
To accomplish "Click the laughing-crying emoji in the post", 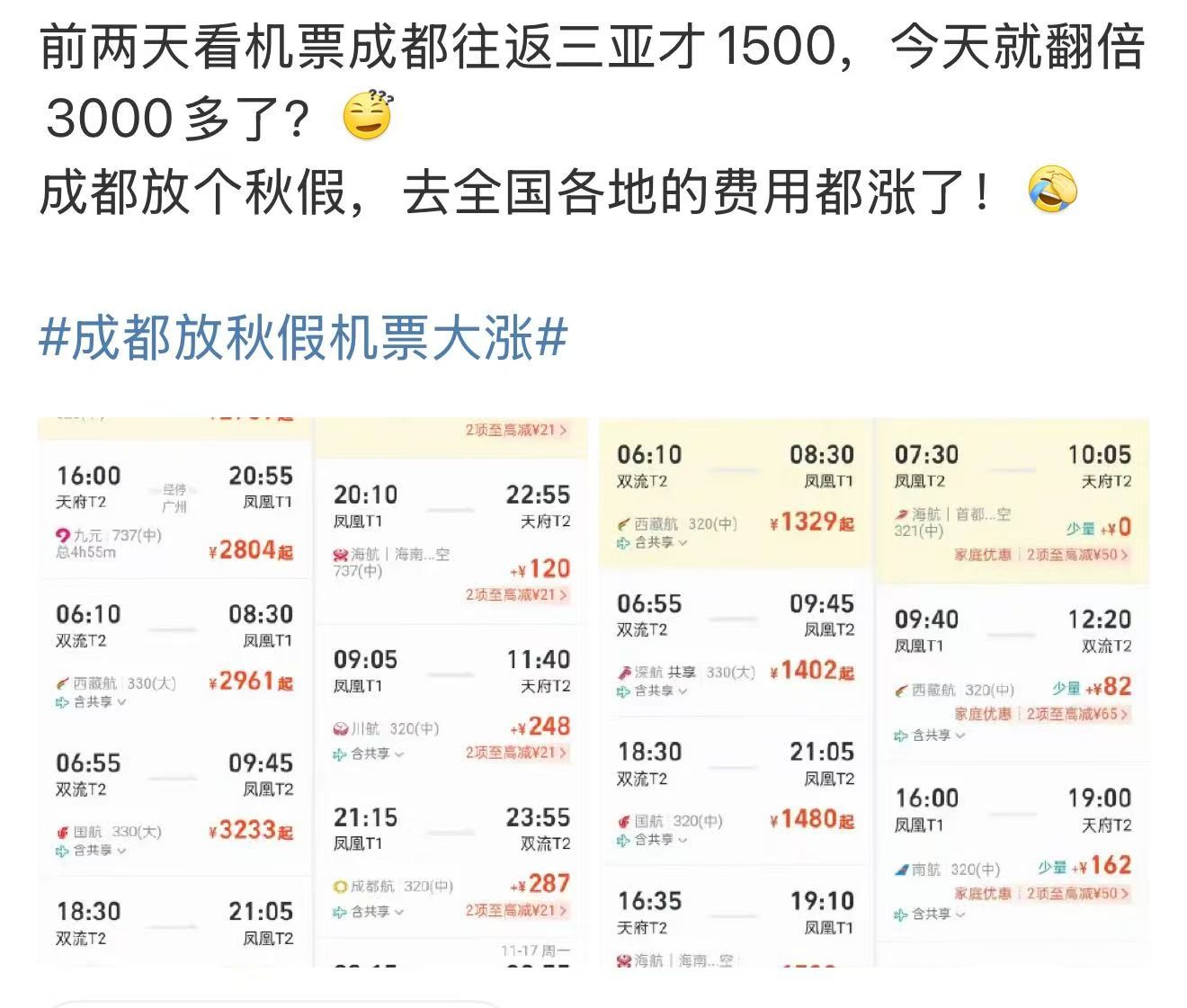I will 1051,190.
